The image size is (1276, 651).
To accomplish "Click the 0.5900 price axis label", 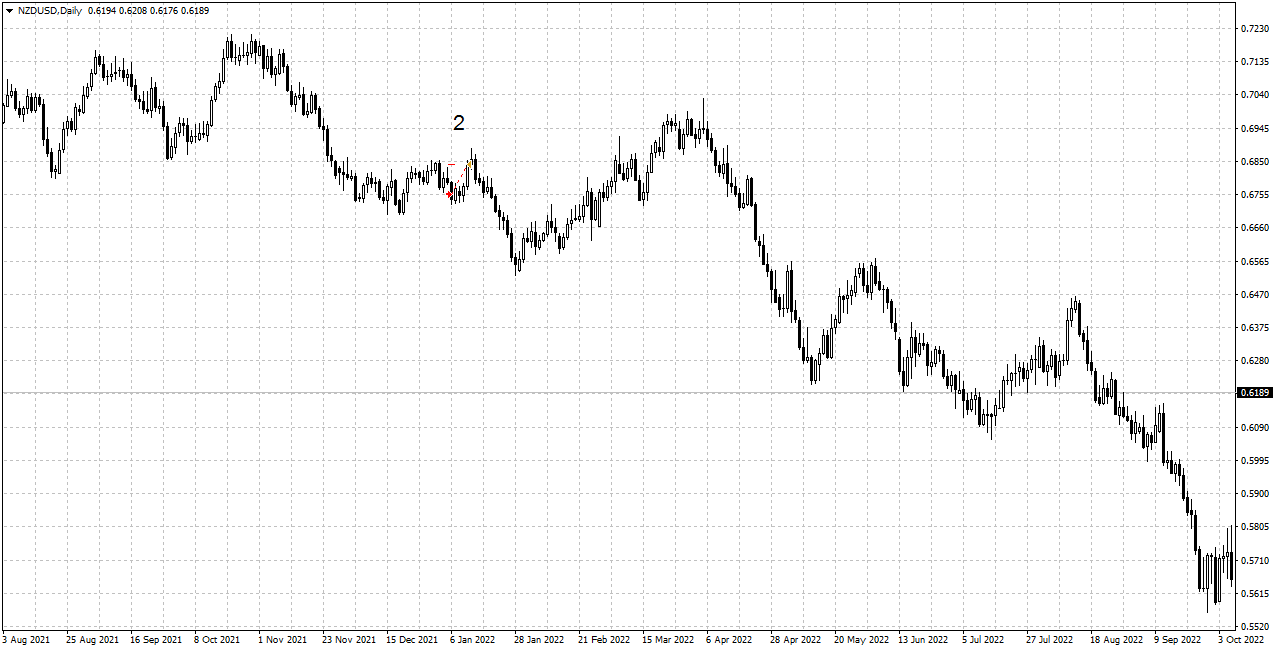I will point(1256,493).
